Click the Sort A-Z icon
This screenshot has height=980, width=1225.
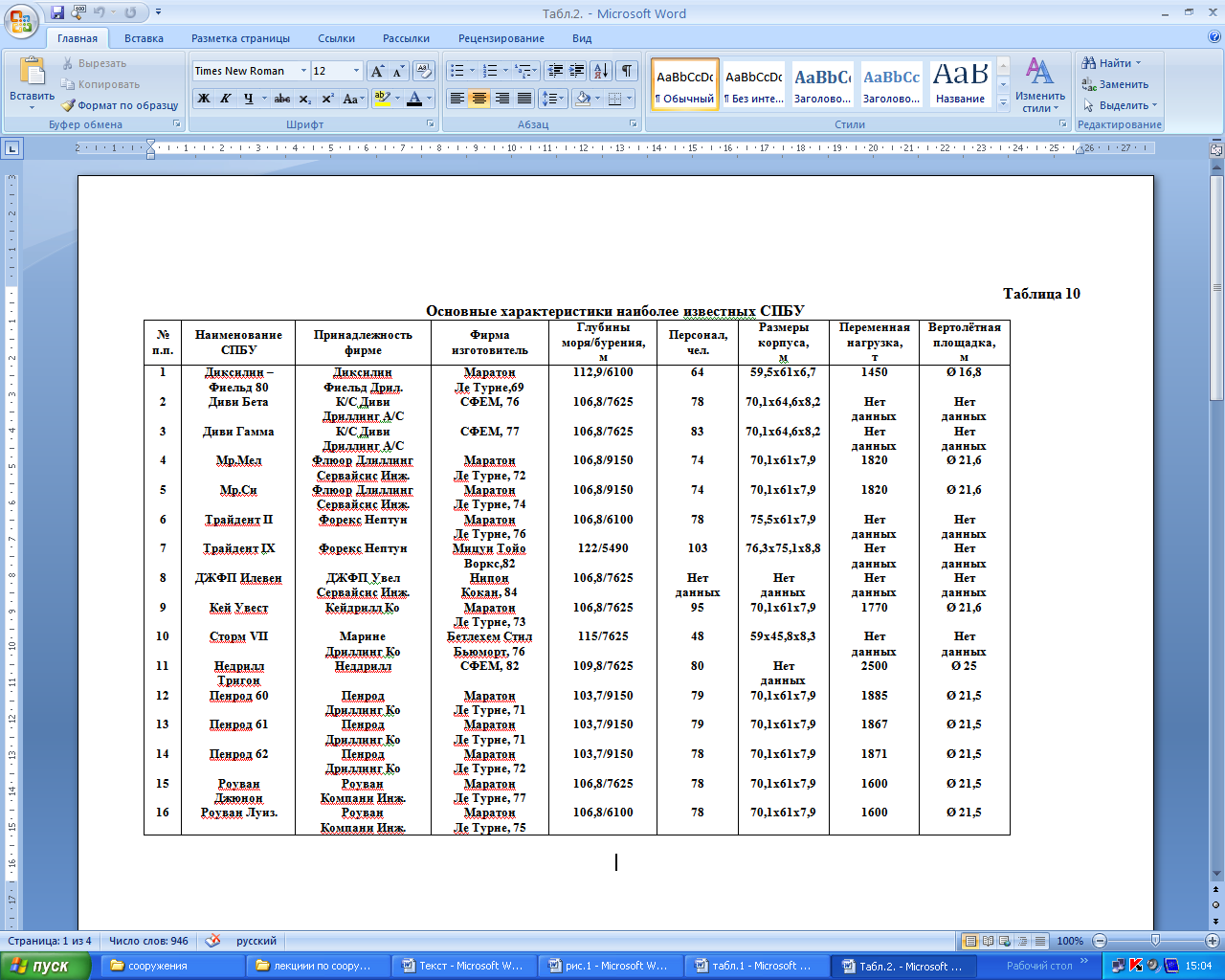600,71
